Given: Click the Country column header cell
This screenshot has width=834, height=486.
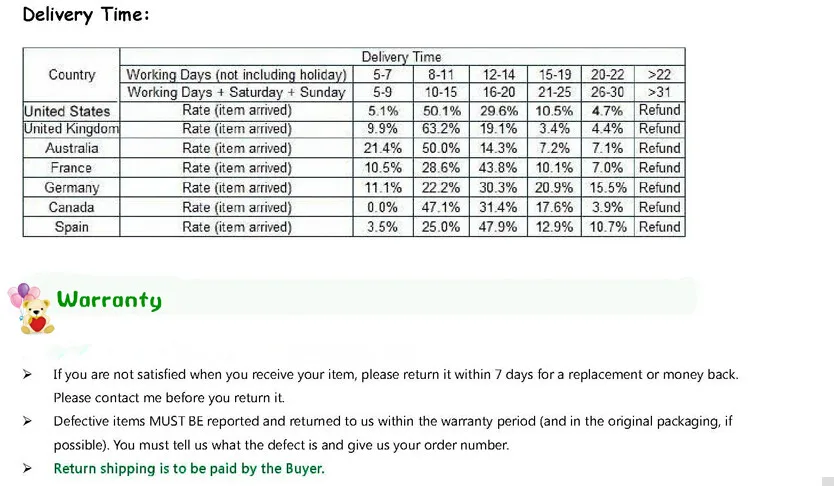Looking at the screenshot, I should click(71, 75).
